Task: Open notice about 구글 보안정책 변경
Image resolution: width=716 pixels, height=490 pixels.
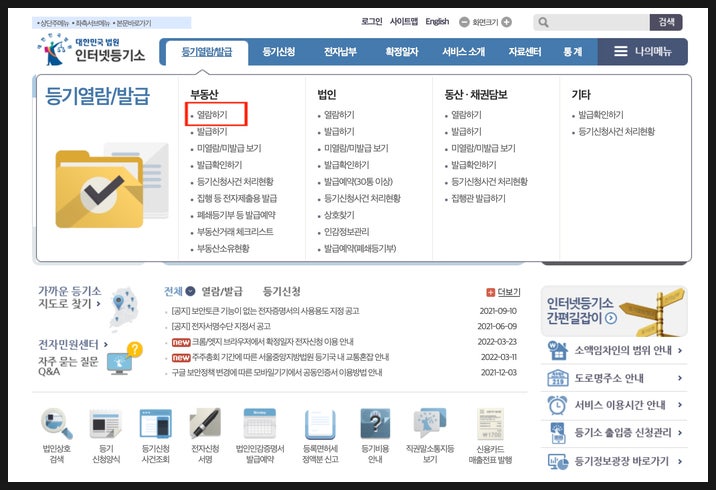Action: [x=277, y=372]
